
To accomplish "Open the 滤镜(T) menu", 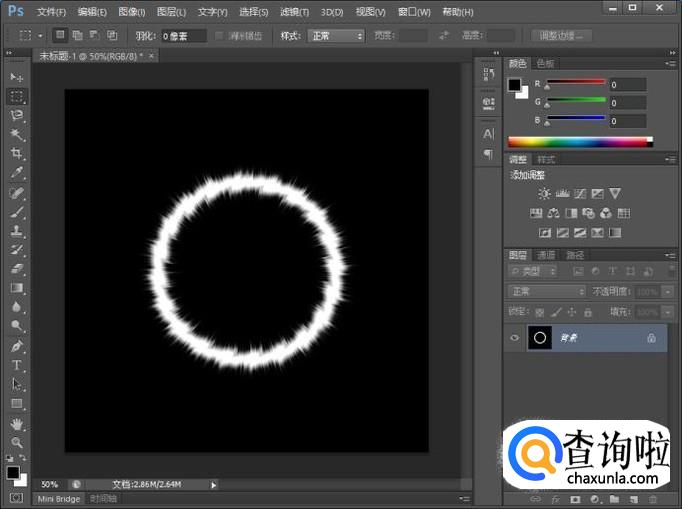I will coord(294,12).
